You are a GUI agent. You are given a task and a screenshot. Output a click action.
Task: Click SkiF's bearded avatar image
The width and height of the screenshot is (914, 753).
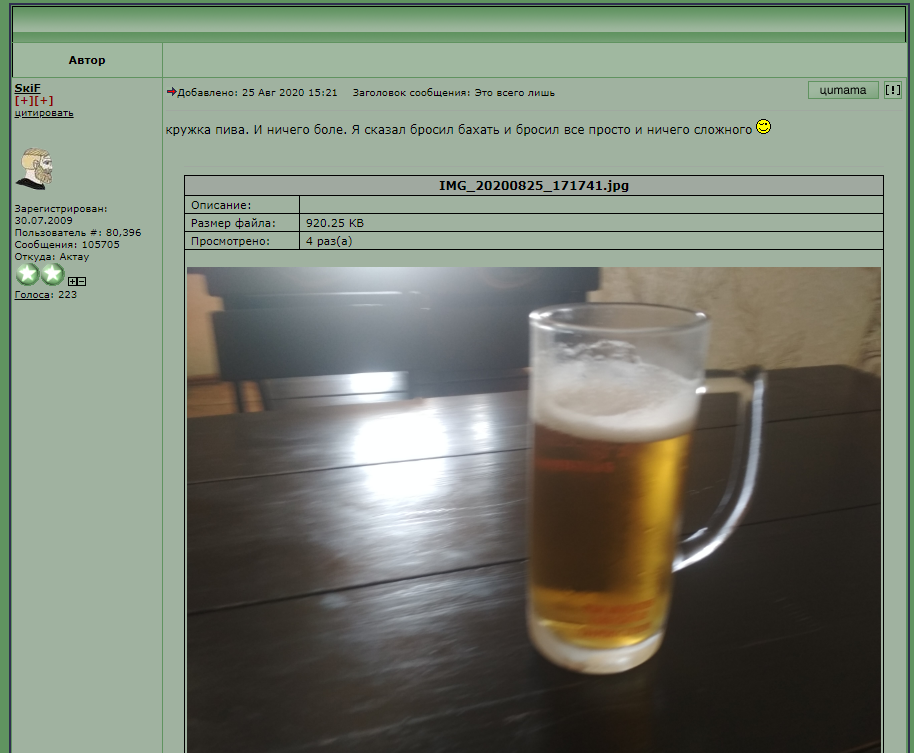[34, 168]
